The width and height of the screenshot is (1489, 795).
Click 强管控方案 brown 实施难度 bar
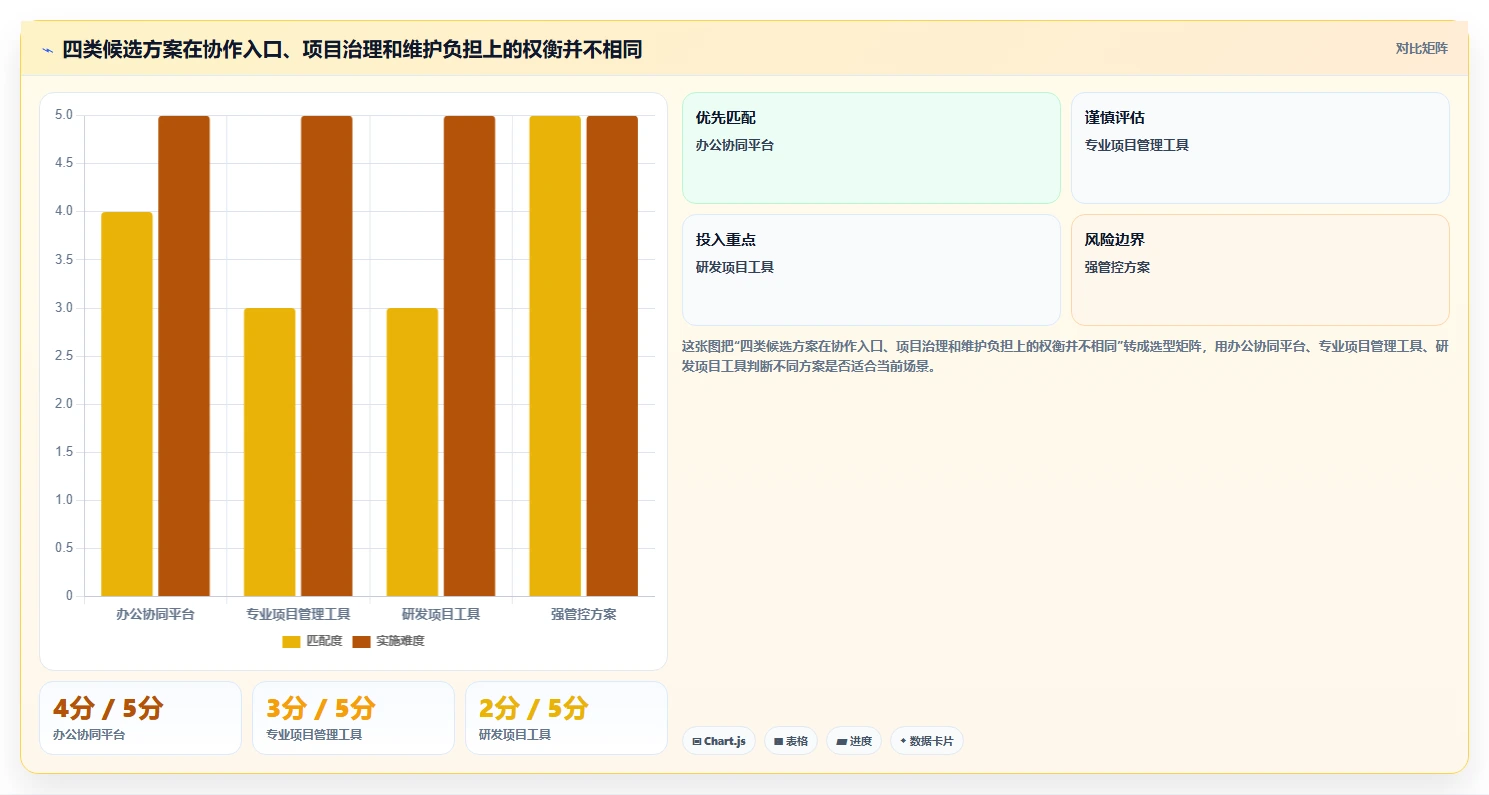[x=612, y=356]
